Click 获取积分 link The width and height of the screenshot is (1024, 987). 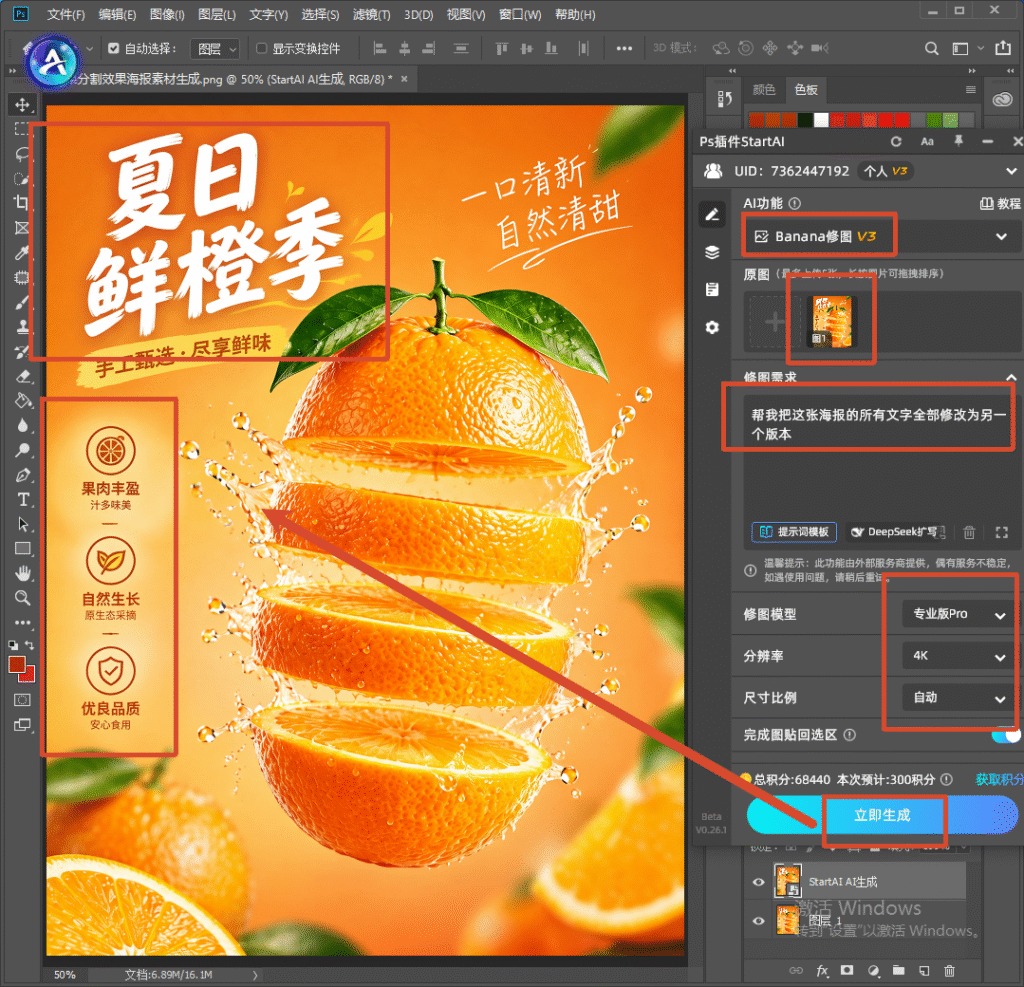(999, 779)
